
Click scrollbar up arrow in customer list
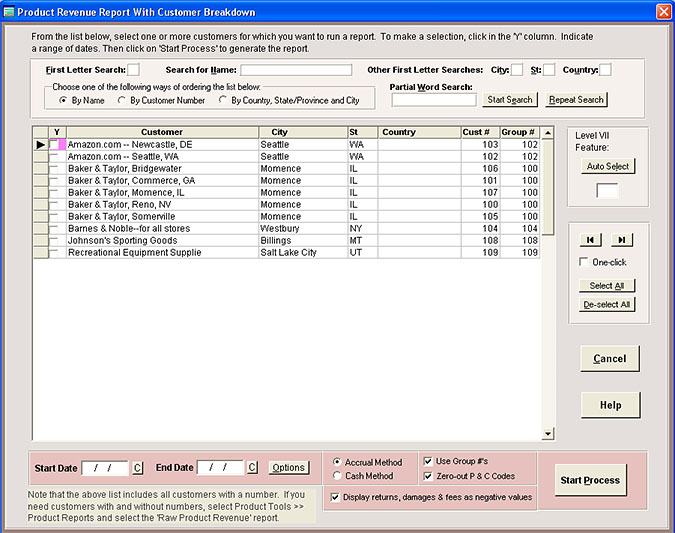pos(547,133)
